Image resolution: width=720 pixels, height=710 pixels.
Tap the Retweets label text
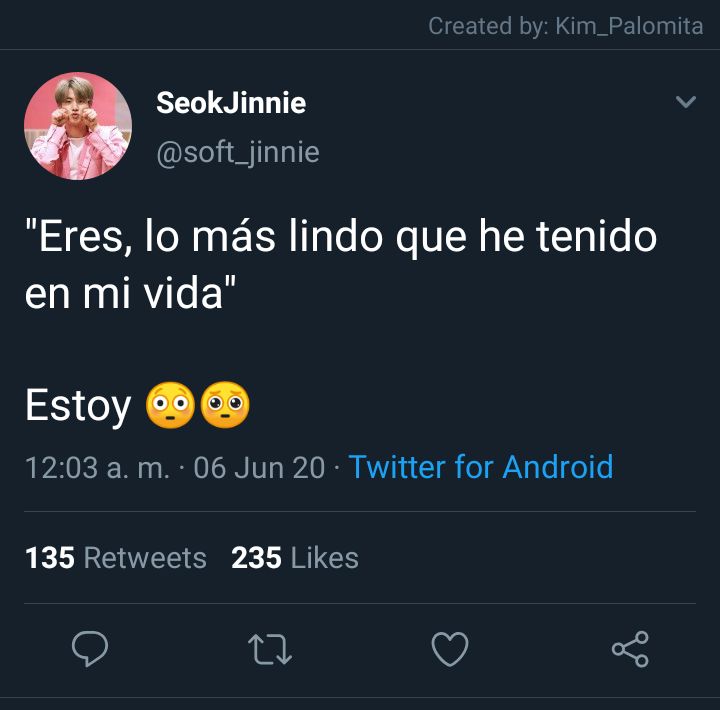[x=145, y=558]
